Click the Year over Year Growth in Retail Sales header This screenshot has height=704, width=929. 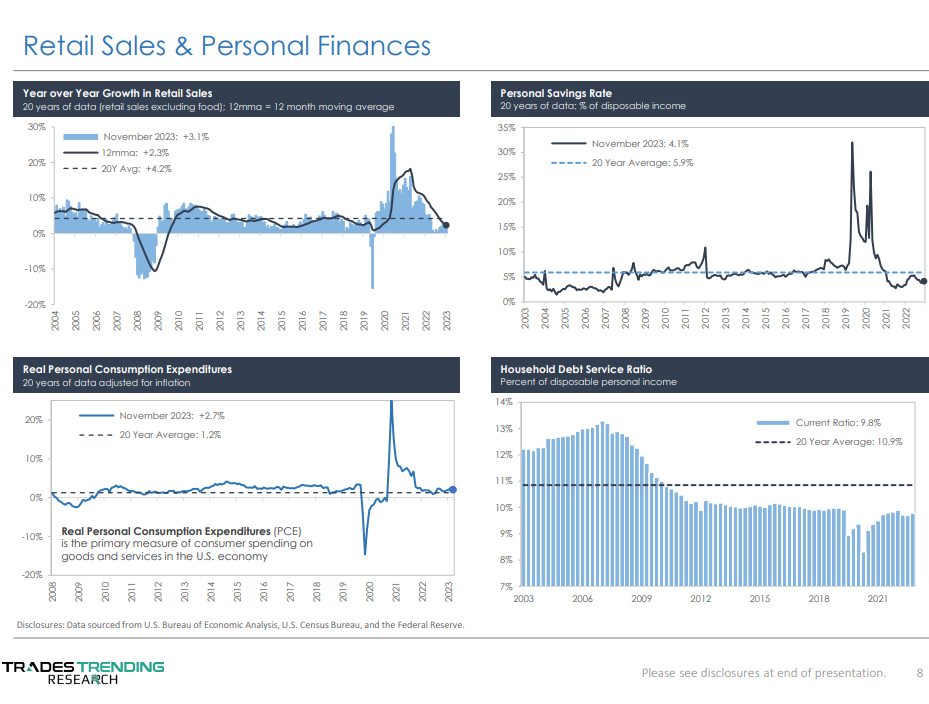[118, 93]
